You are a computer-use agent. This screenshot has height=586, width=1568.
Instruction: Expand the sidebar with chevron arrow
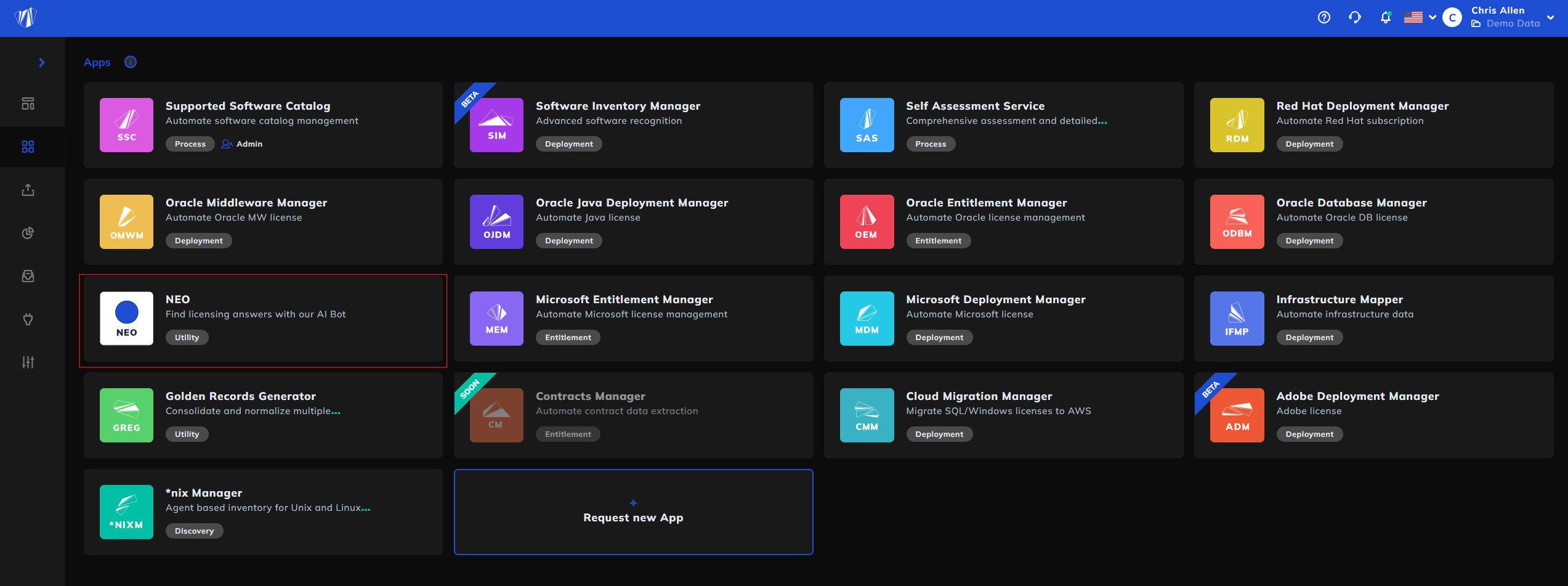(x=41, y=62)
